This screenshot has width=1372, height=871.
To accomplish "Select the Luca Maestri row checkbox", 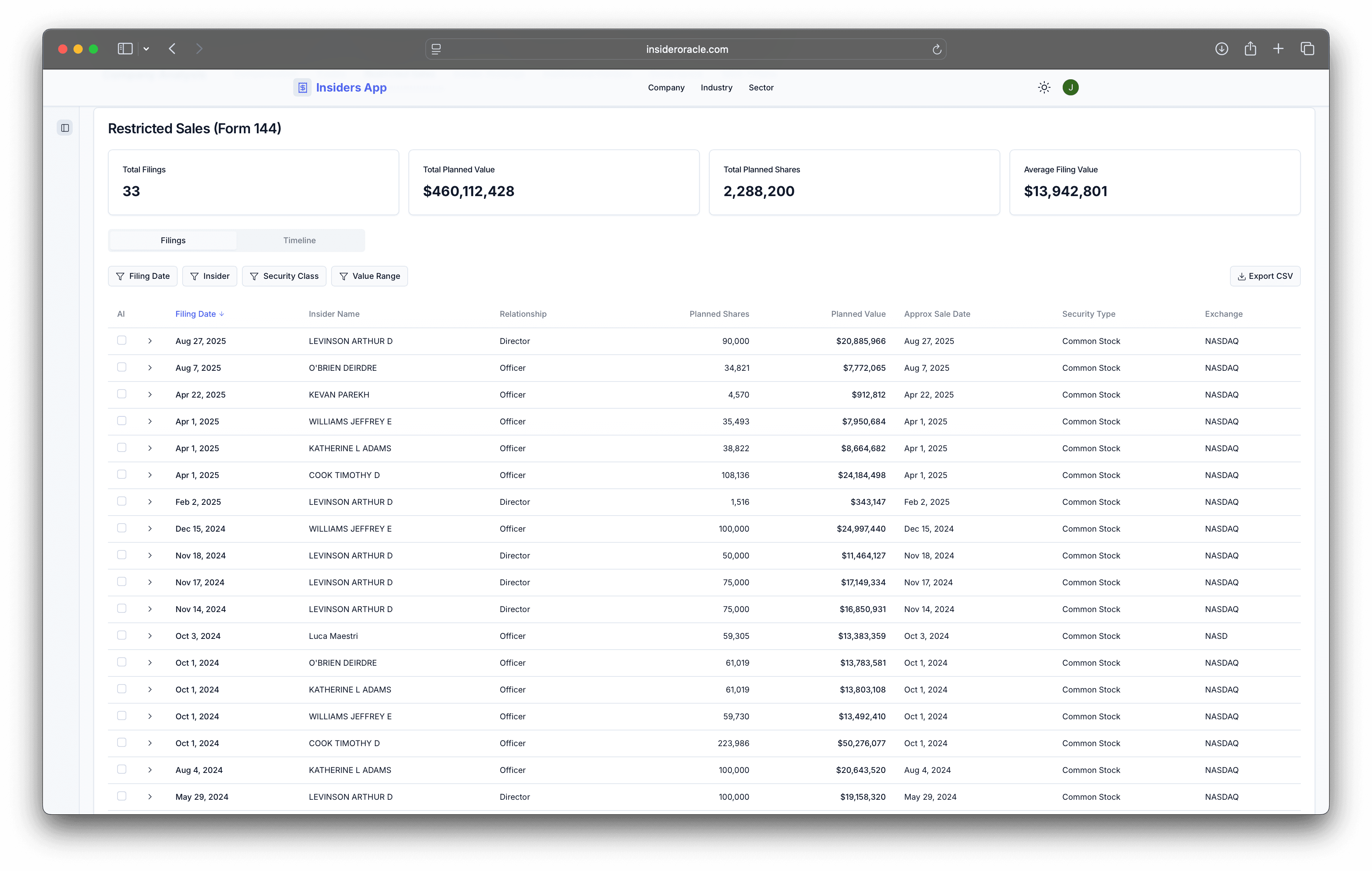I will click(x=121, y=635).
